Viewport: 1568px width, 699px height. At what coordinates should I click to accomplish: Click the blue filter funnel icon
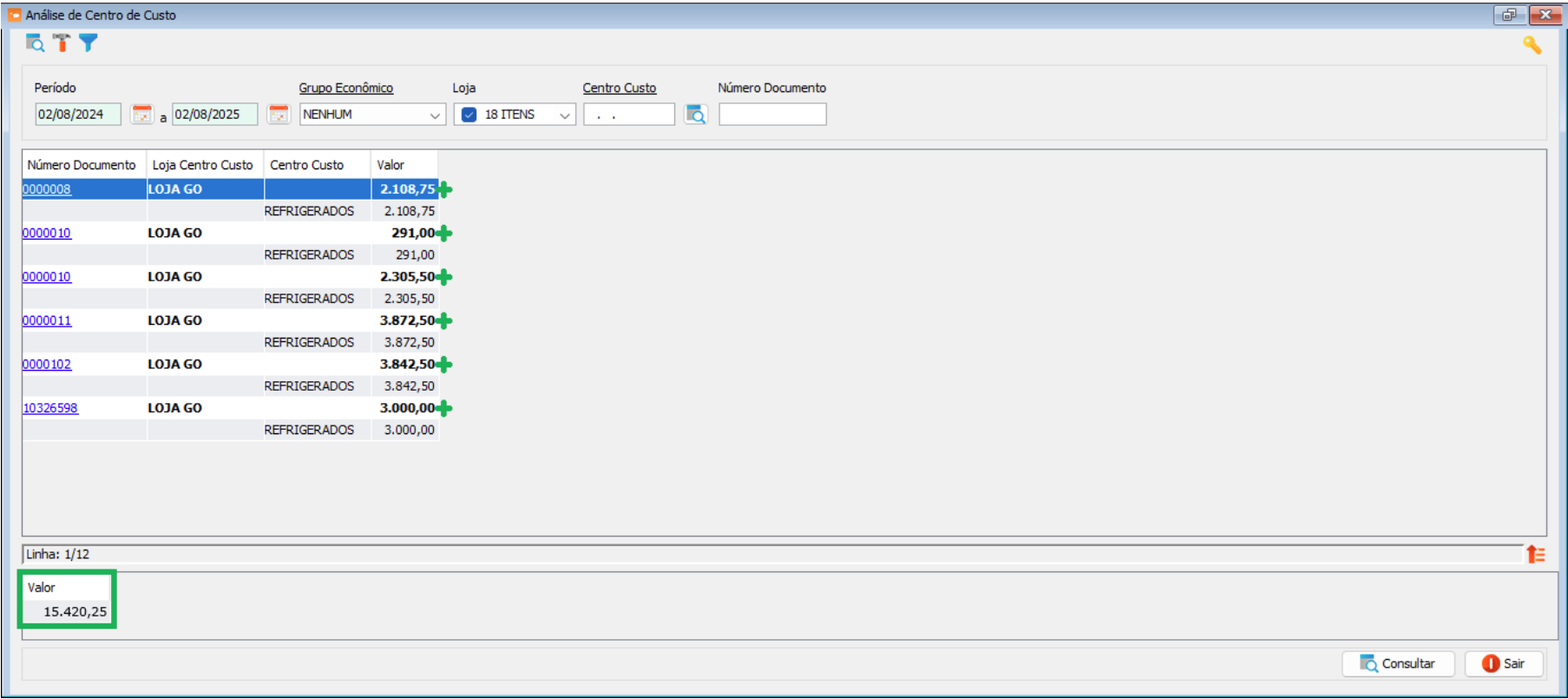tap(89, 43)
